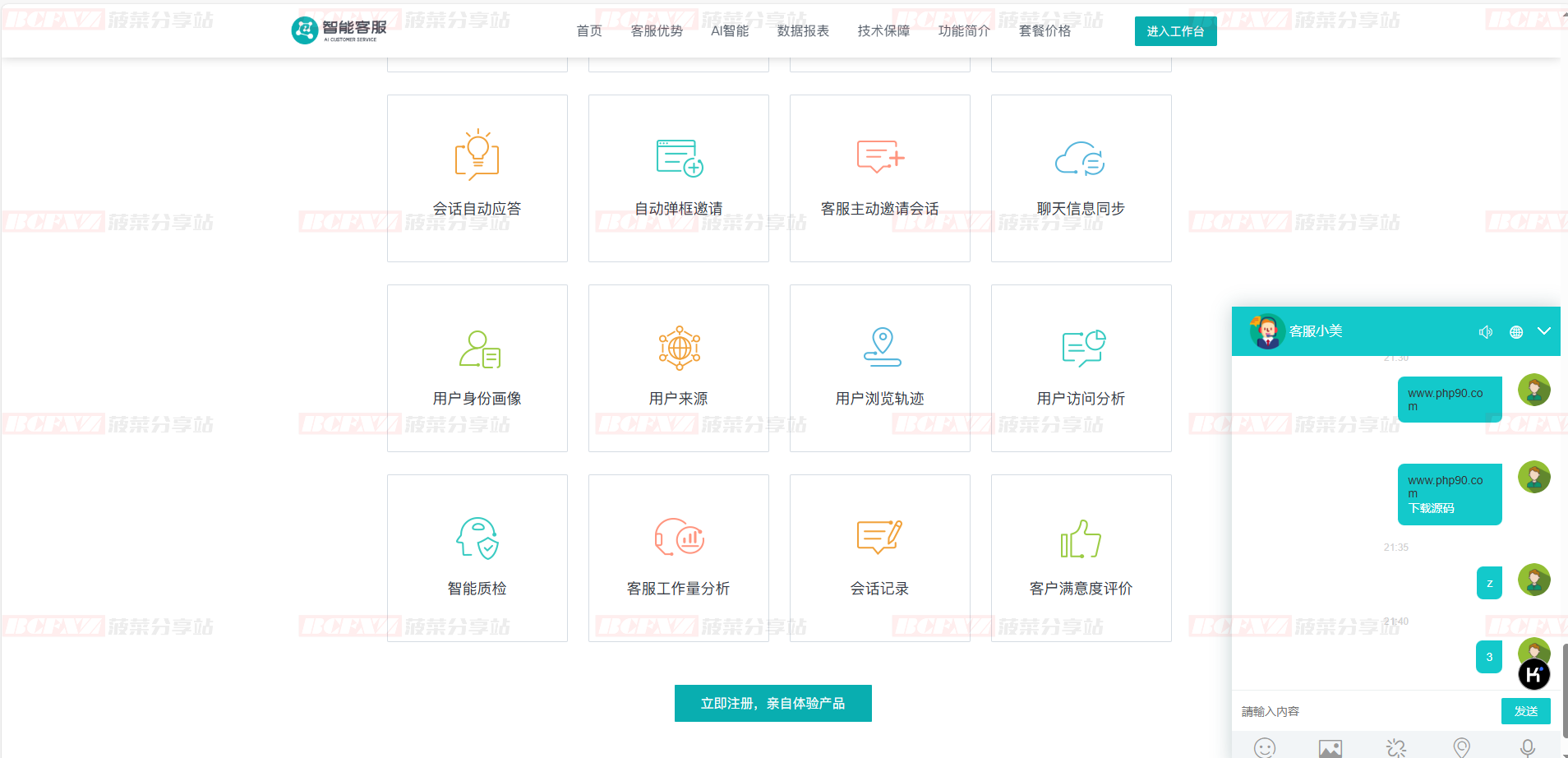Click the 客户满意度评价 thumbs-up icon
This screenshot has height=758, width=1568.
1081,538
